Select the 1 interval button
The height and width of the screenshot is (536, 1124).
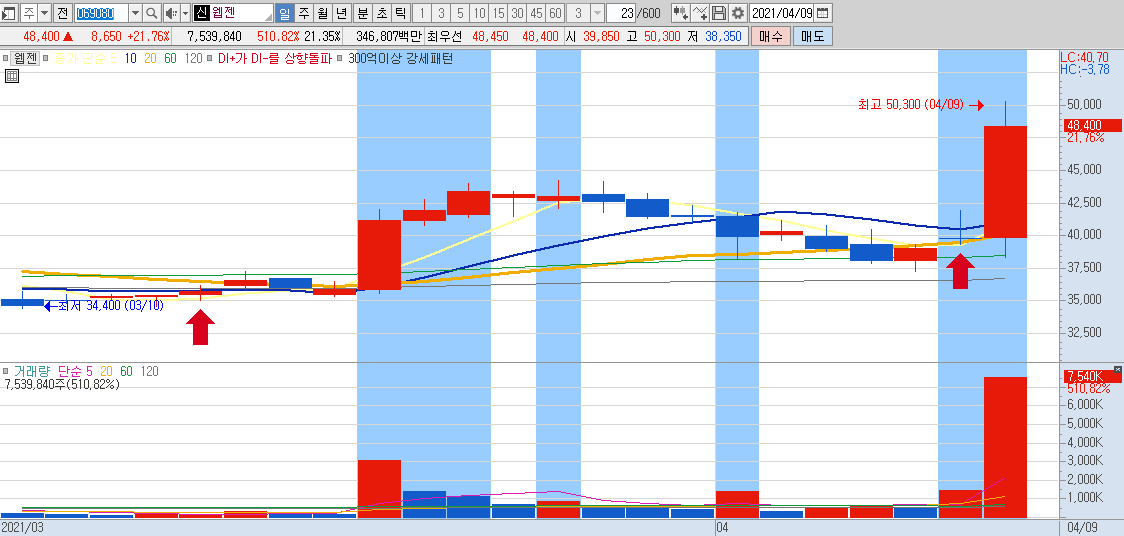pyautogui.click(x=422, y=13)
